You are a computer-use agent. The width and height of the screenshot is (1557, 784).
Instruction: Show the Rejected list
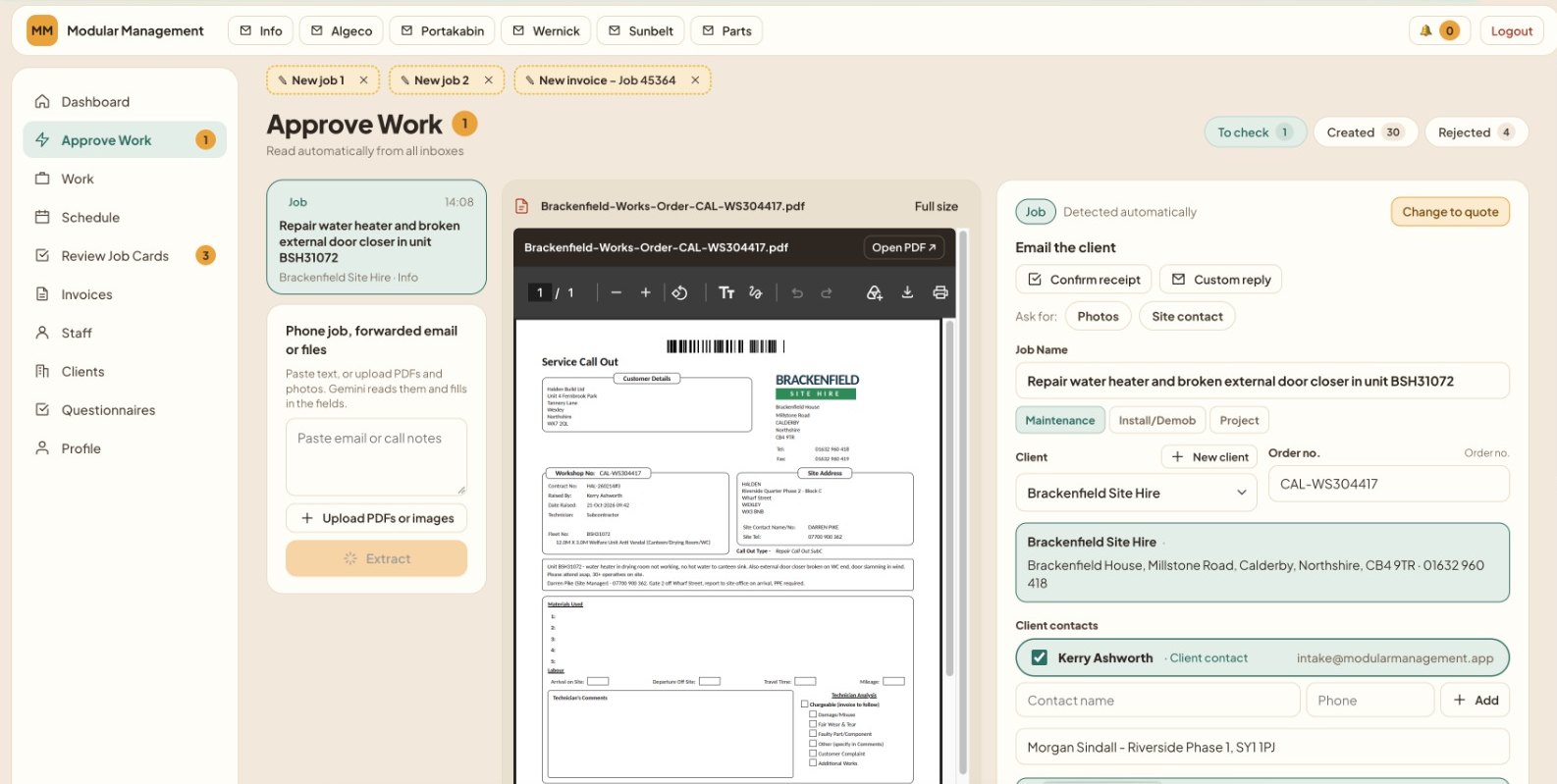1476,132
